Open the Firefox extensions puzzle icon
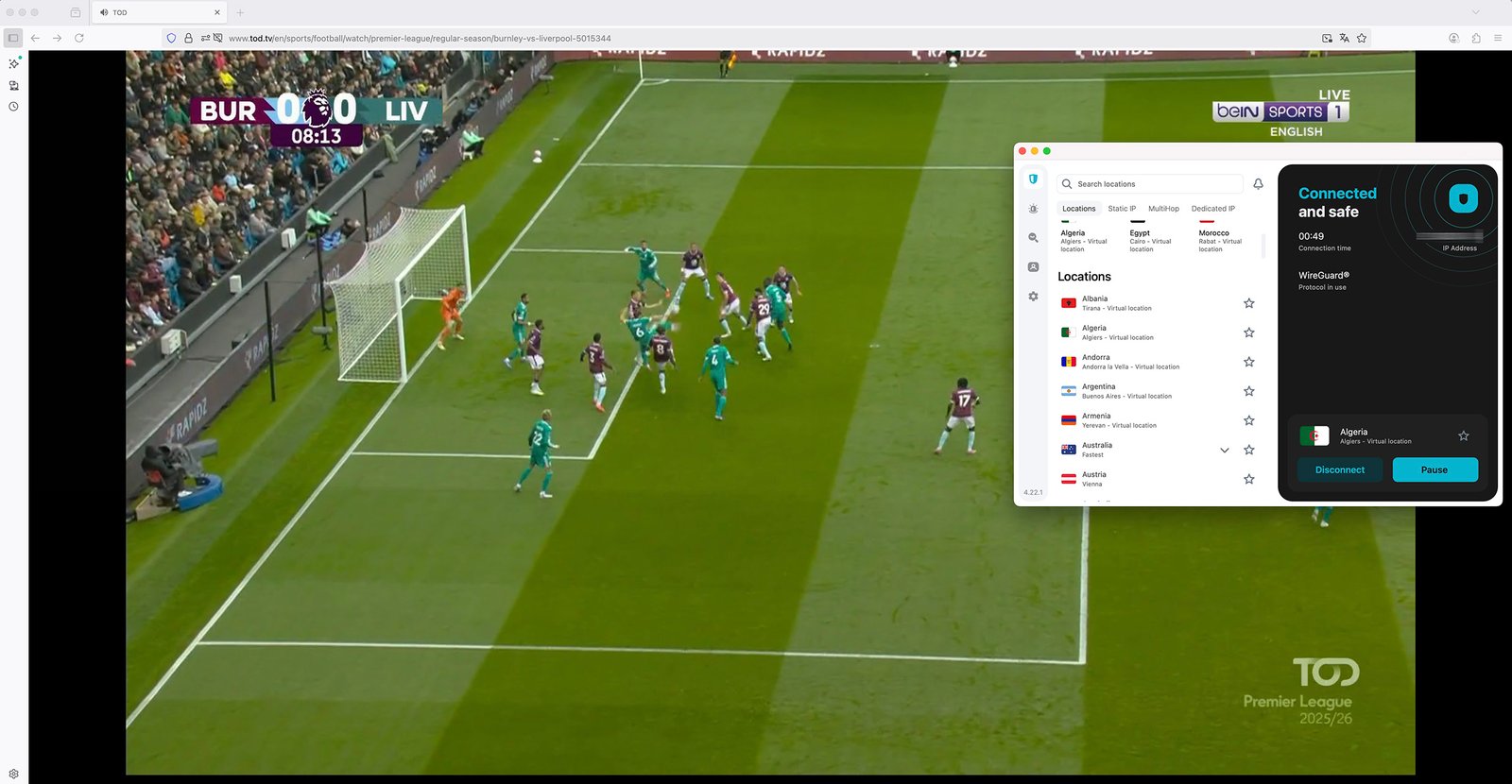The height and width of the screenshot is (784, 1512). pyautogui.click(x=1476, y=39)
